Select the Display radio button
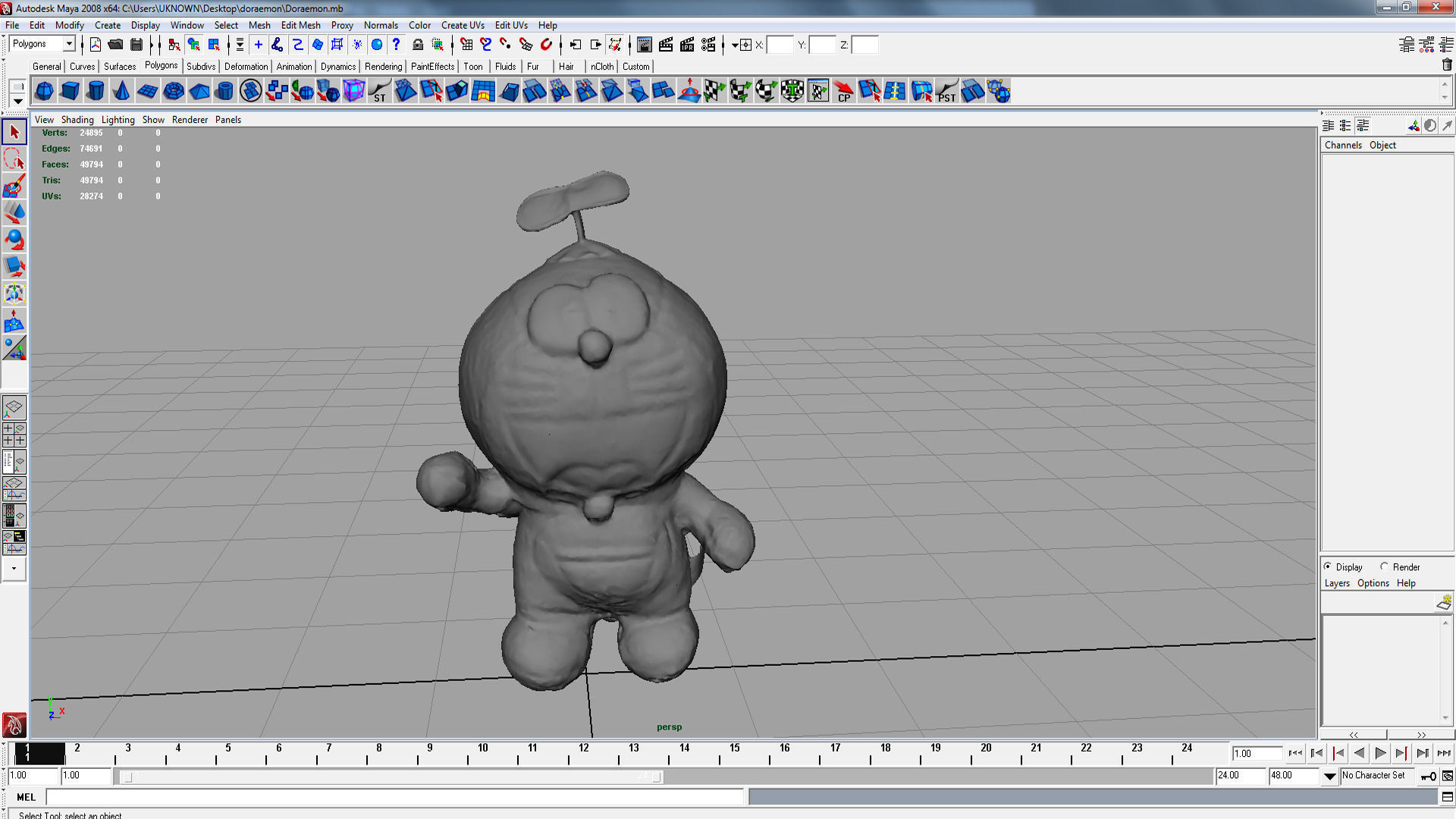1456x819 pixels. [1328, 566]
